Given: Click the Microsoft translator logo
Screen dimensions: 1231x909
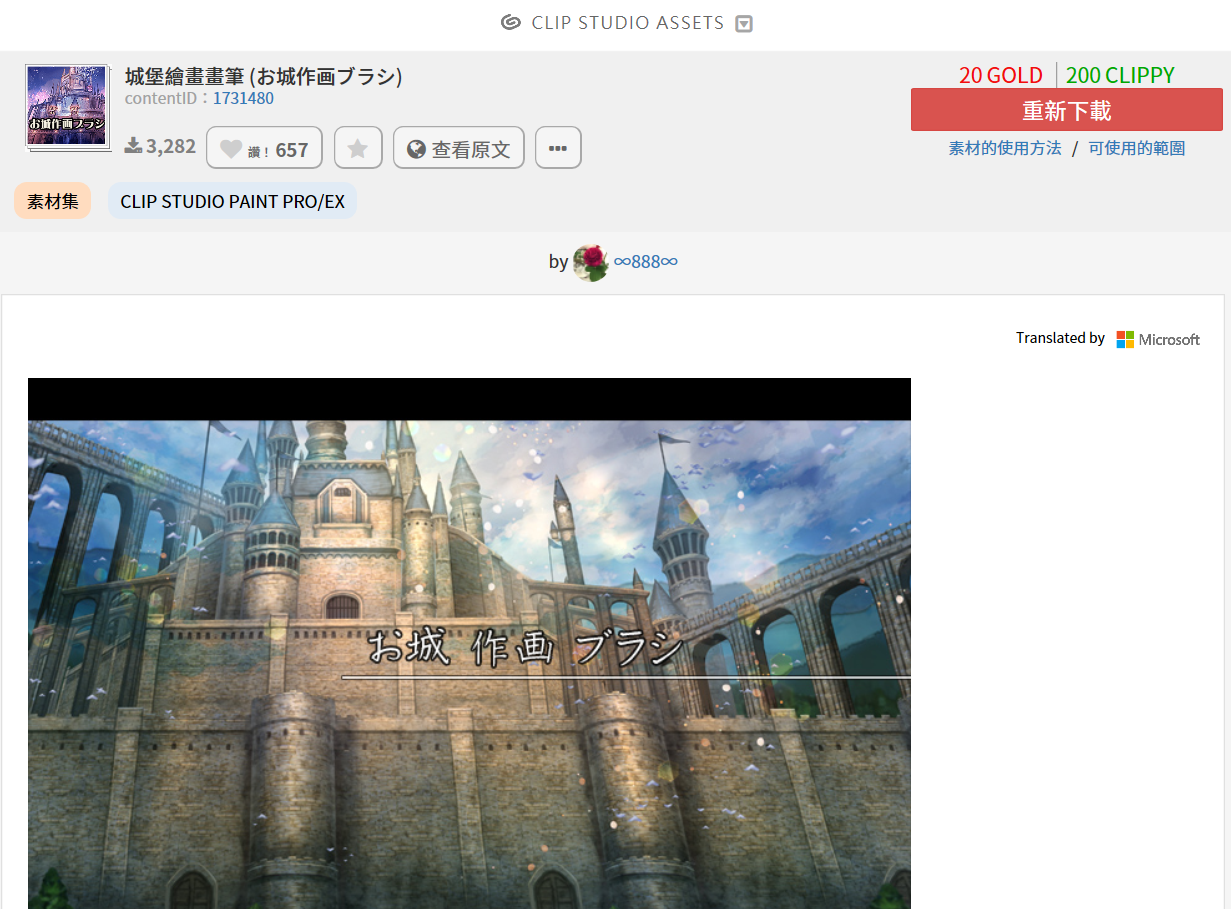Looking at the screenshot, I should 1158,339.
